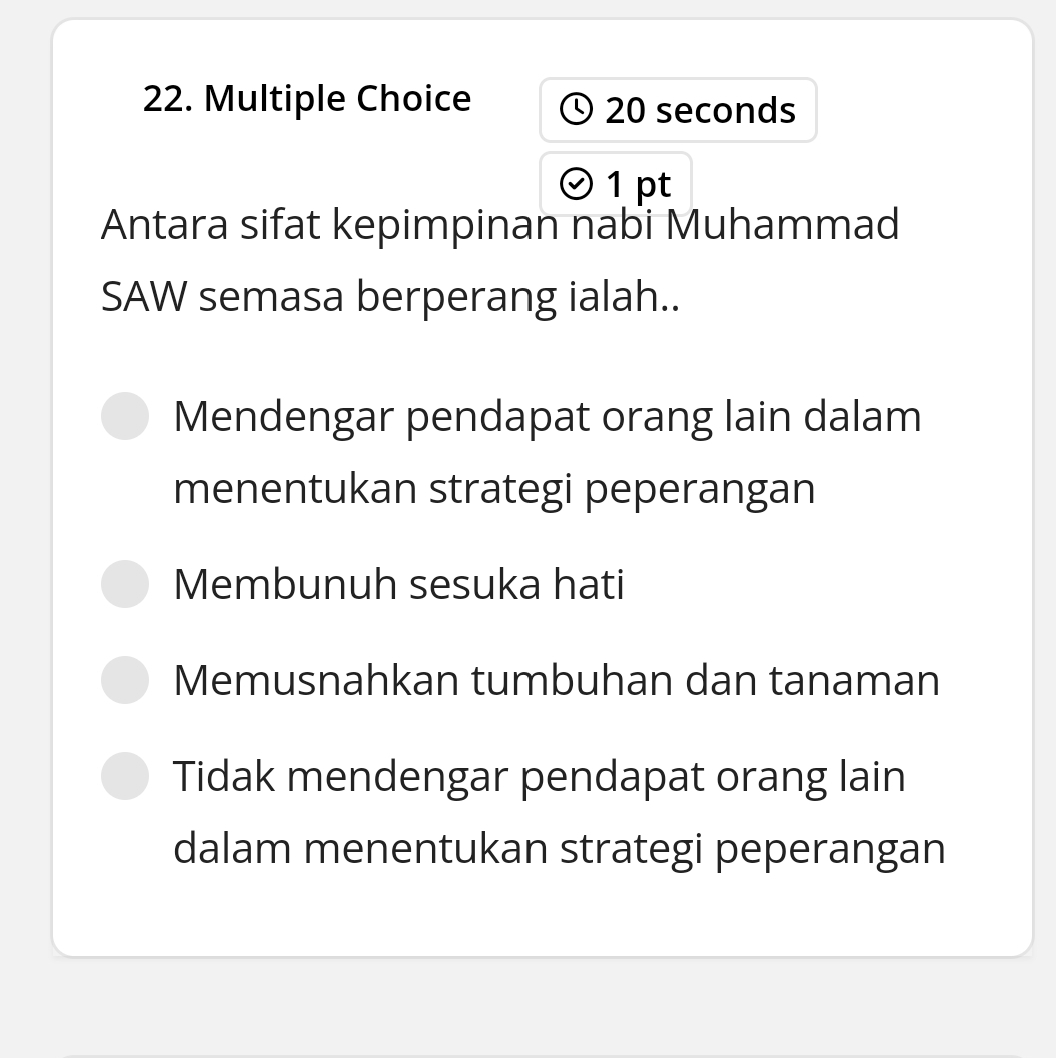
Task: Click the clock icon beside 20 seconds
Action: pos(577,109)
